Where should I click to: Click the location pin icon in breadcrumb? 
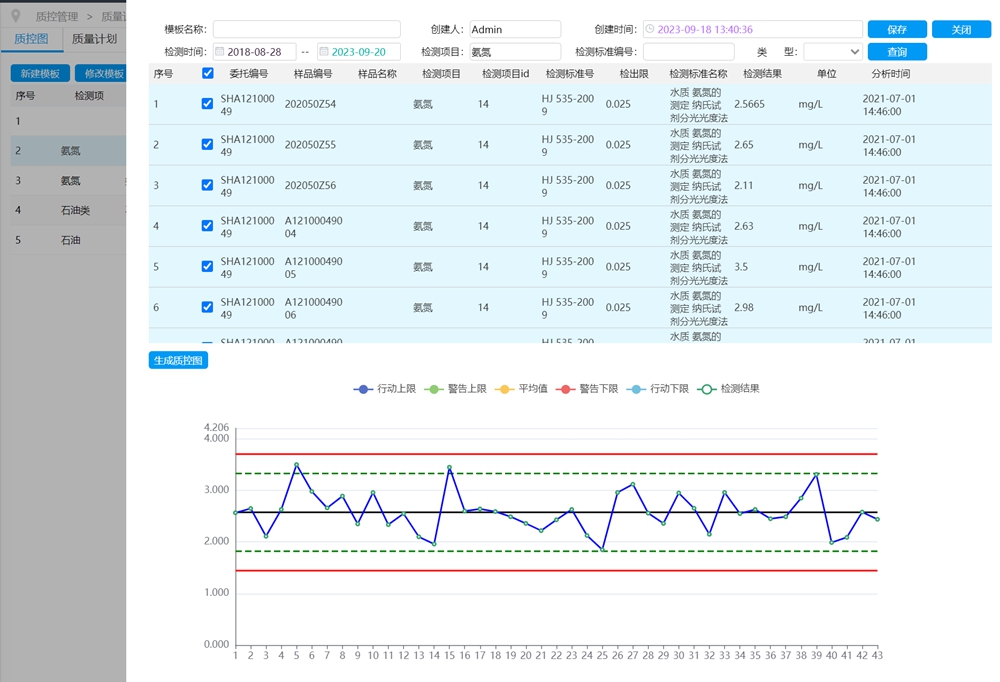tap(15, 16)
